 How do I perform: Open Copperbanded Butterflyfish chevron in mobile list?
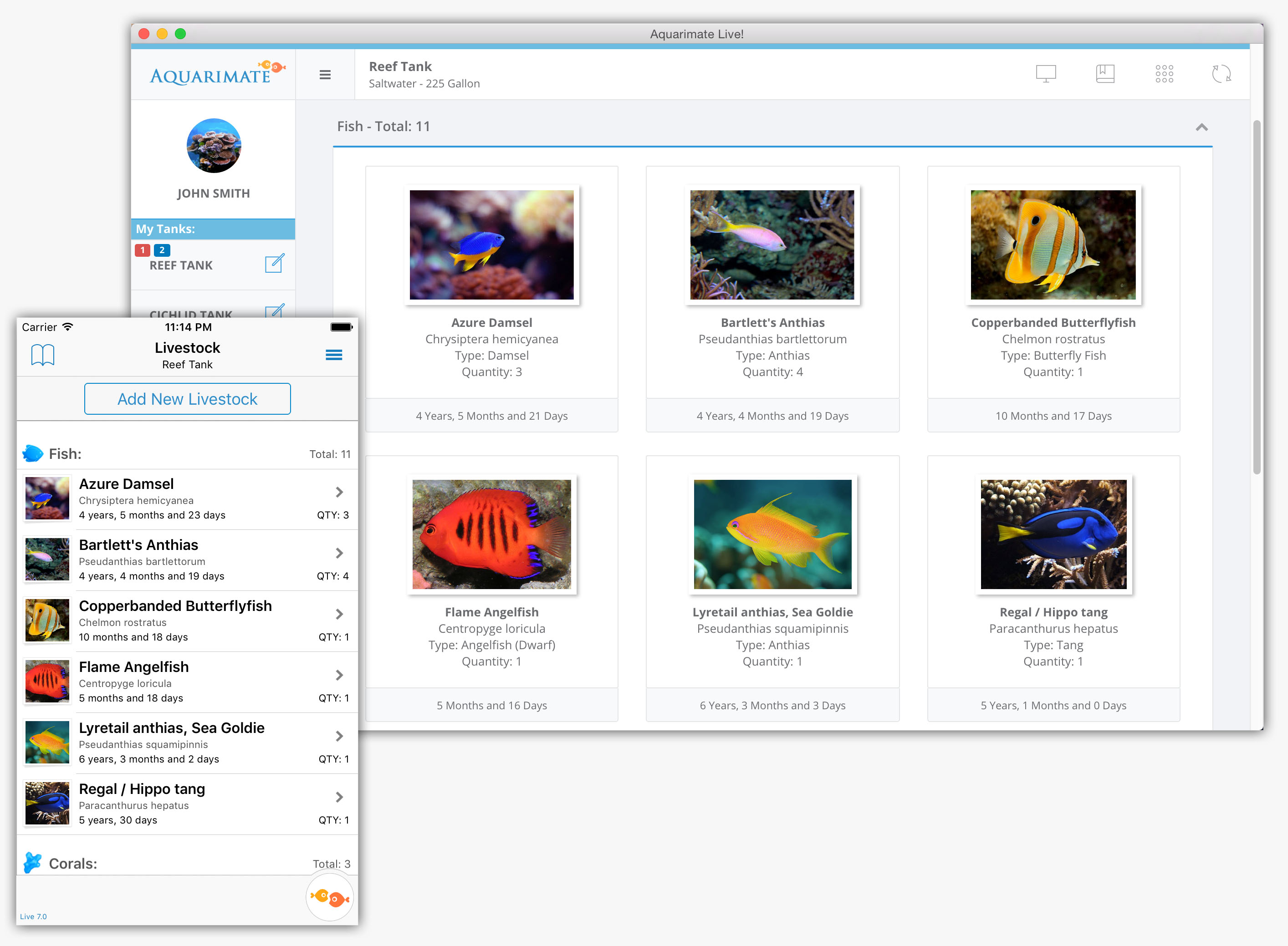tap(339, 614)
